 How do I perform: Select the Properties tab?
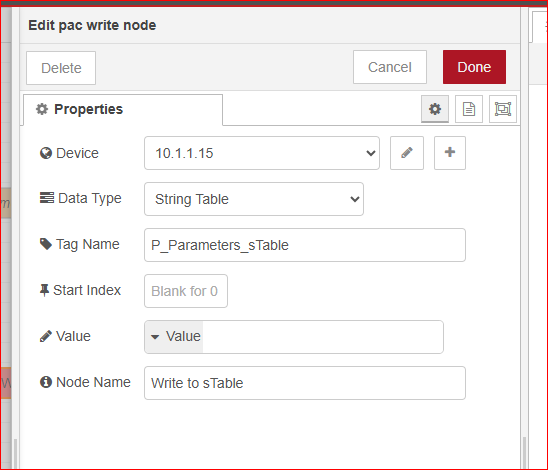tap(123, 109)
